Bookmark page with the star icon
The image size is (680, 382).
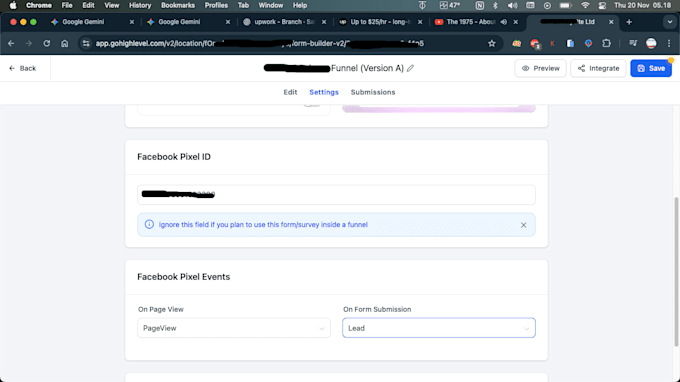(x=491, y=43)
